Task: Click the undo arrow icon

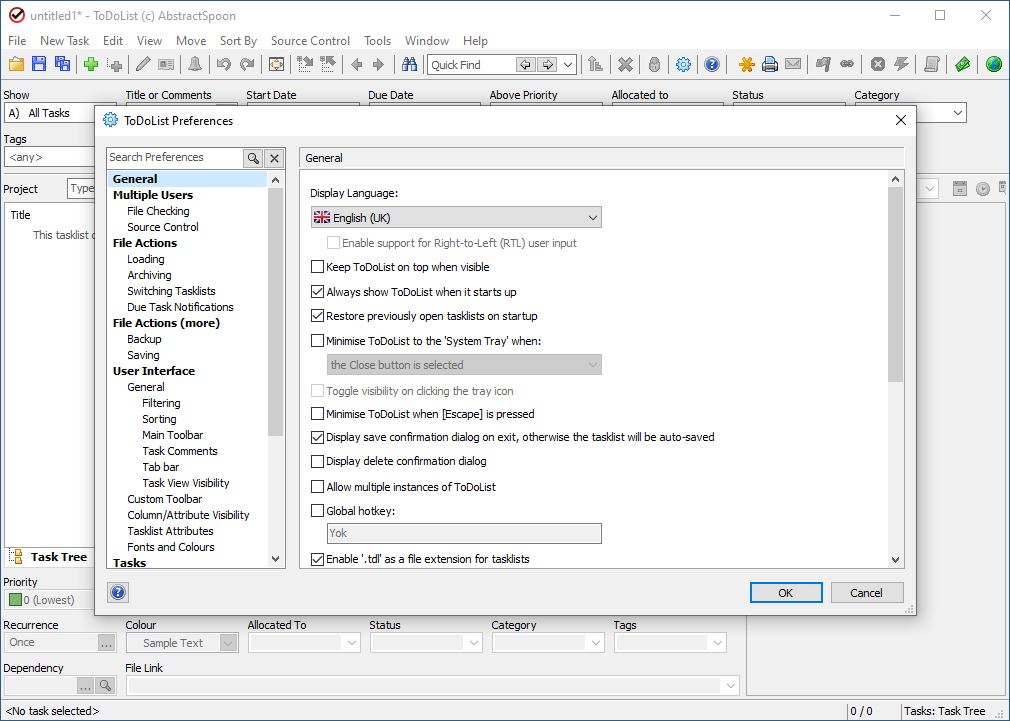Action: pos(224,64)
